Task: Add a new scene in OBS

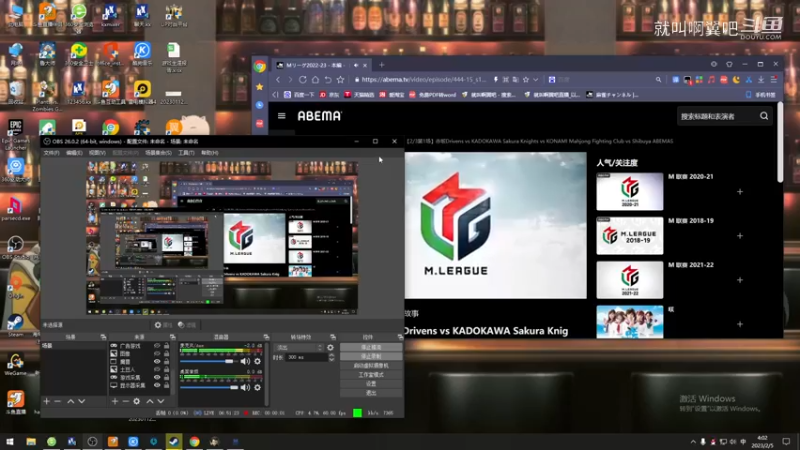Action: point(46,402)
